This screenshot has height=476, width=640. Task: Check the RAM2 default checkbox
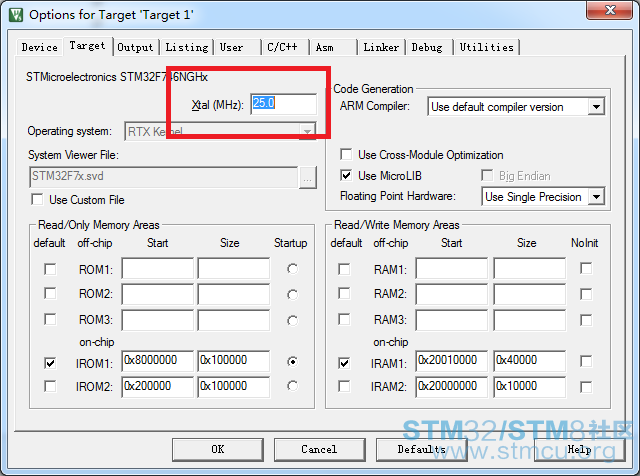pos(344,293)
